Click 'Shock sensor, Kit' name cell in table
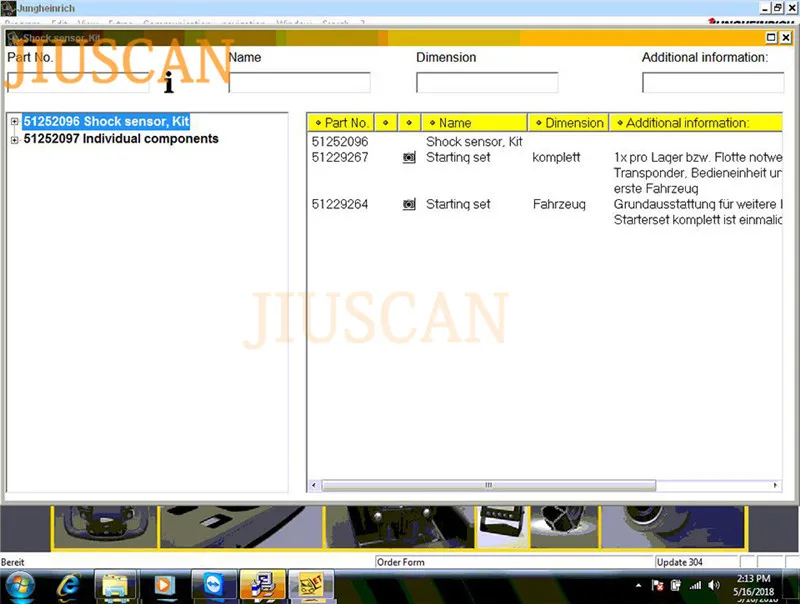Viewport: 800px width, 604px height. pos(474,142)
